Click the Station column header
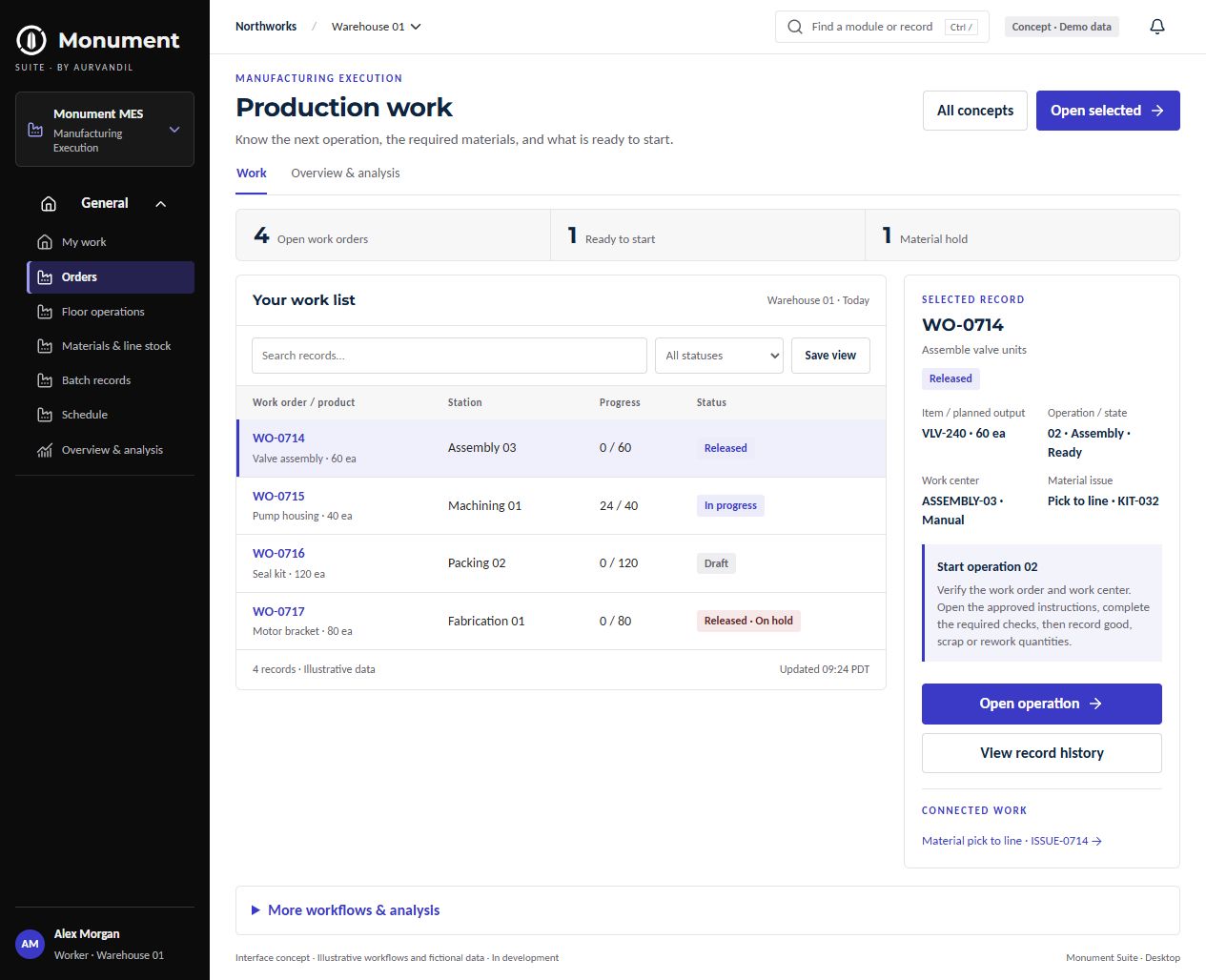This screenshot has height=980, width=1206. (464, 402)
